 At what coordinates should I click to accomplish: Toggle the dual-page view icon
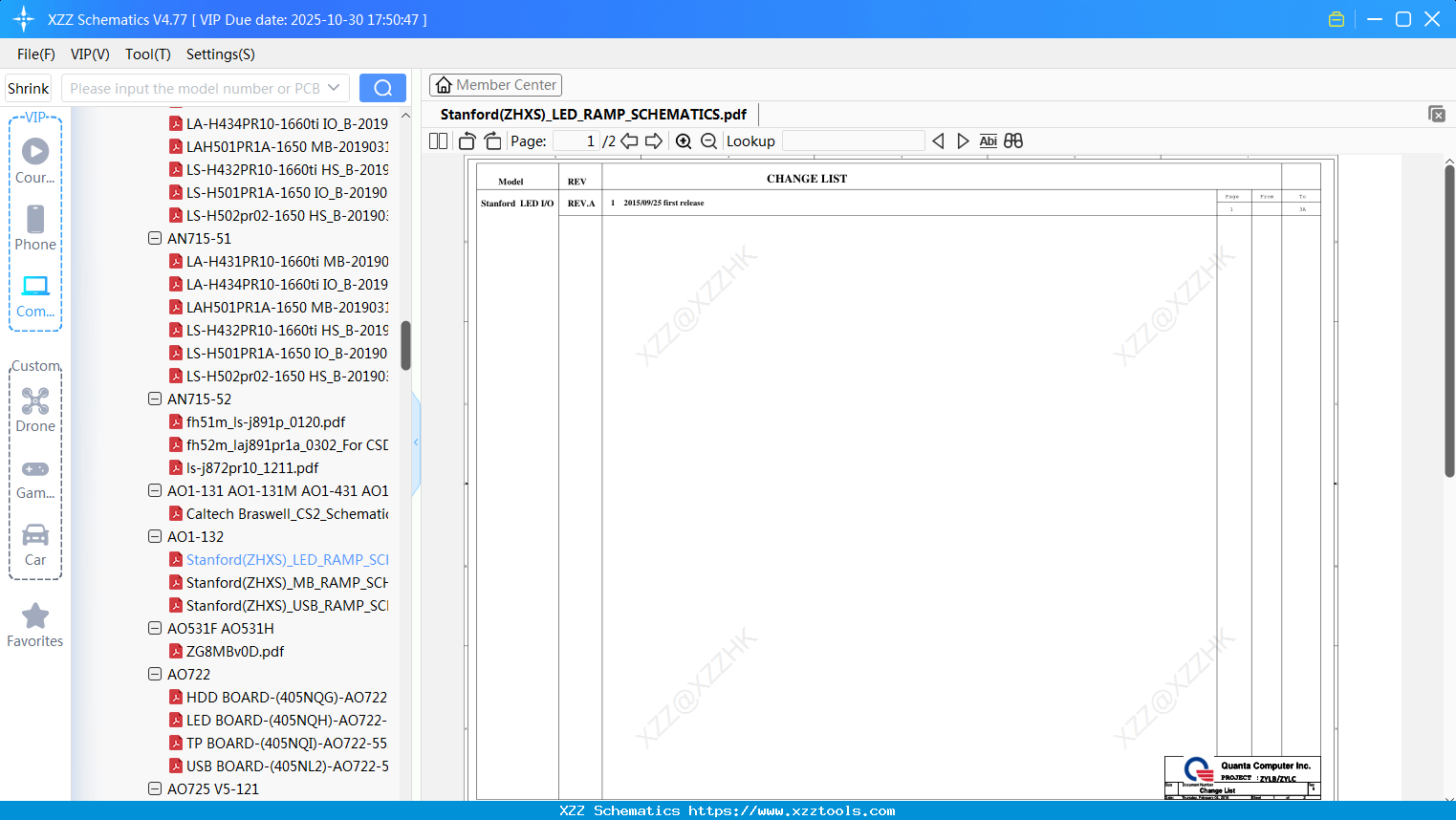click(438, 141)
